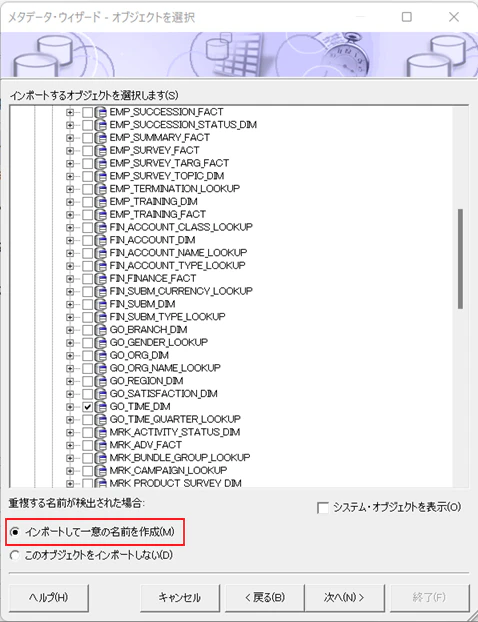
Task: Click the table icon beside GO_BRANCH_DIM
Action: (101, 330)
